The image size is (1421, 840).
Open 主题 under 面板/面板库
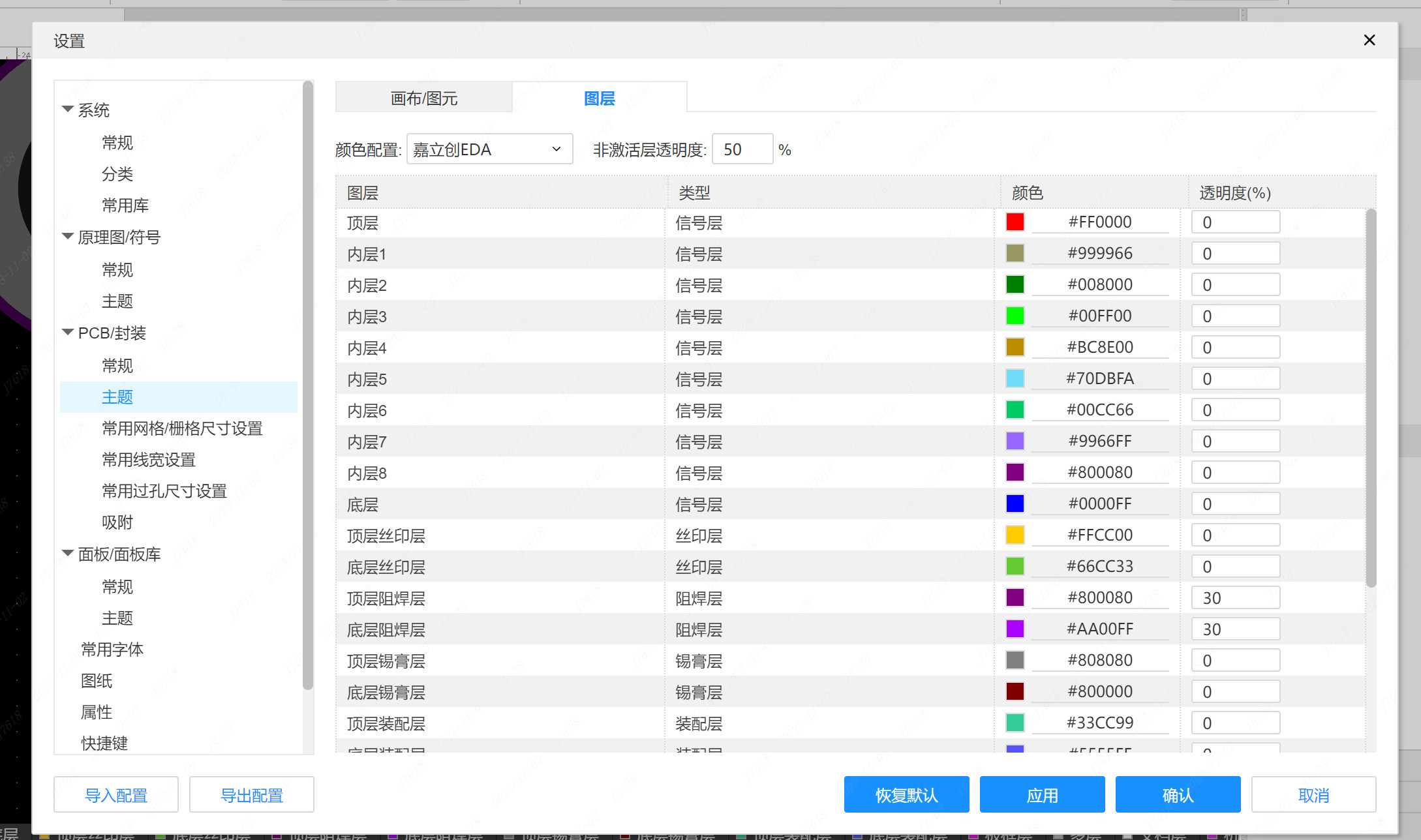(117, 618)
